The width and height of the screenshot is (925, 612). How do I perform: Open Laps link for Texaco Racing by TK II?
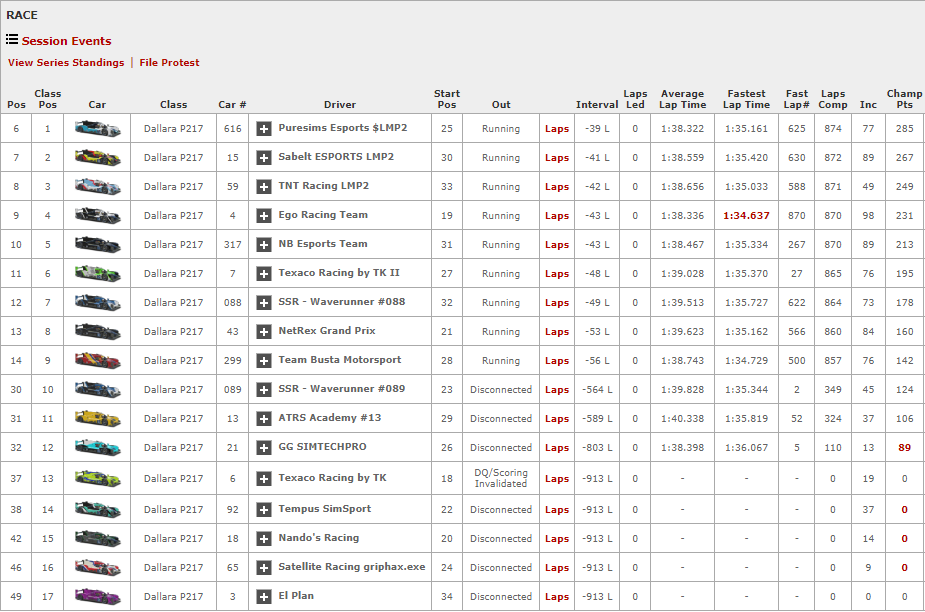(x=557, y=273)
